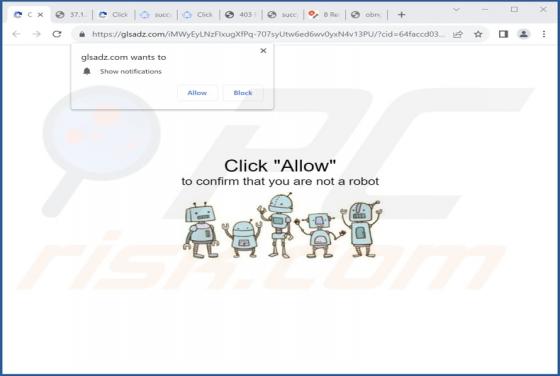Viewport: 560px width, 376px height.
Task: Switch to the '8 Re' tab
Action: click(x=324, y=15)
